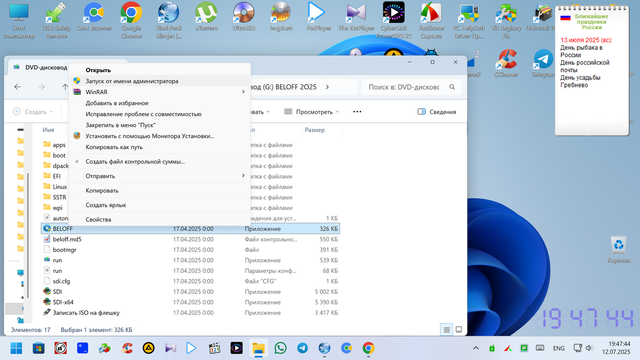This screenshot has height=360, width=640.
Task: Open Telegram from the taskbar
Action: [x=302, y=348]
